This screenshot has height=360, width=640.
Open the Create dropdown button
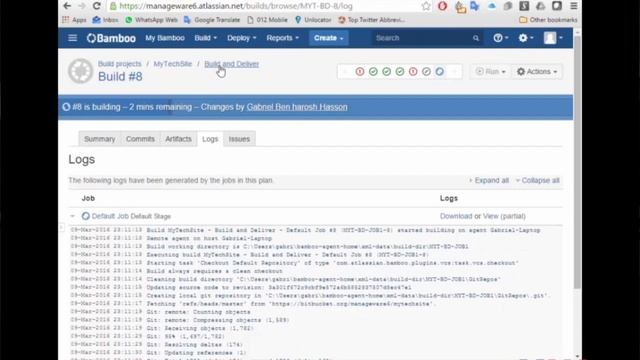click(x=329, y=38)
